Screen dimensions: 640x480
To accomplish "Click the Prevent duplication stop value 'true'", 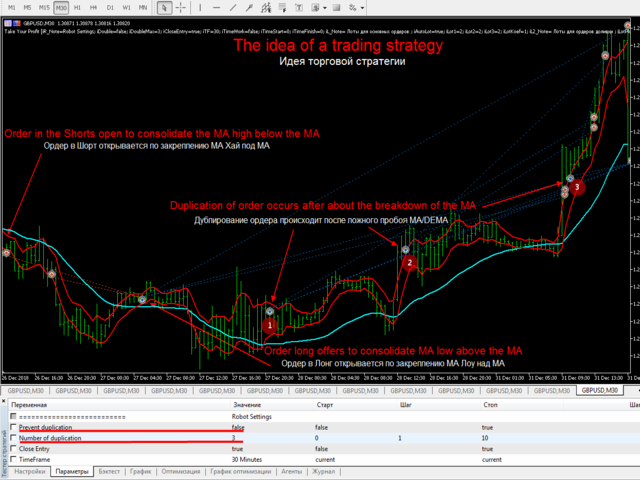I will coord(487,427).
